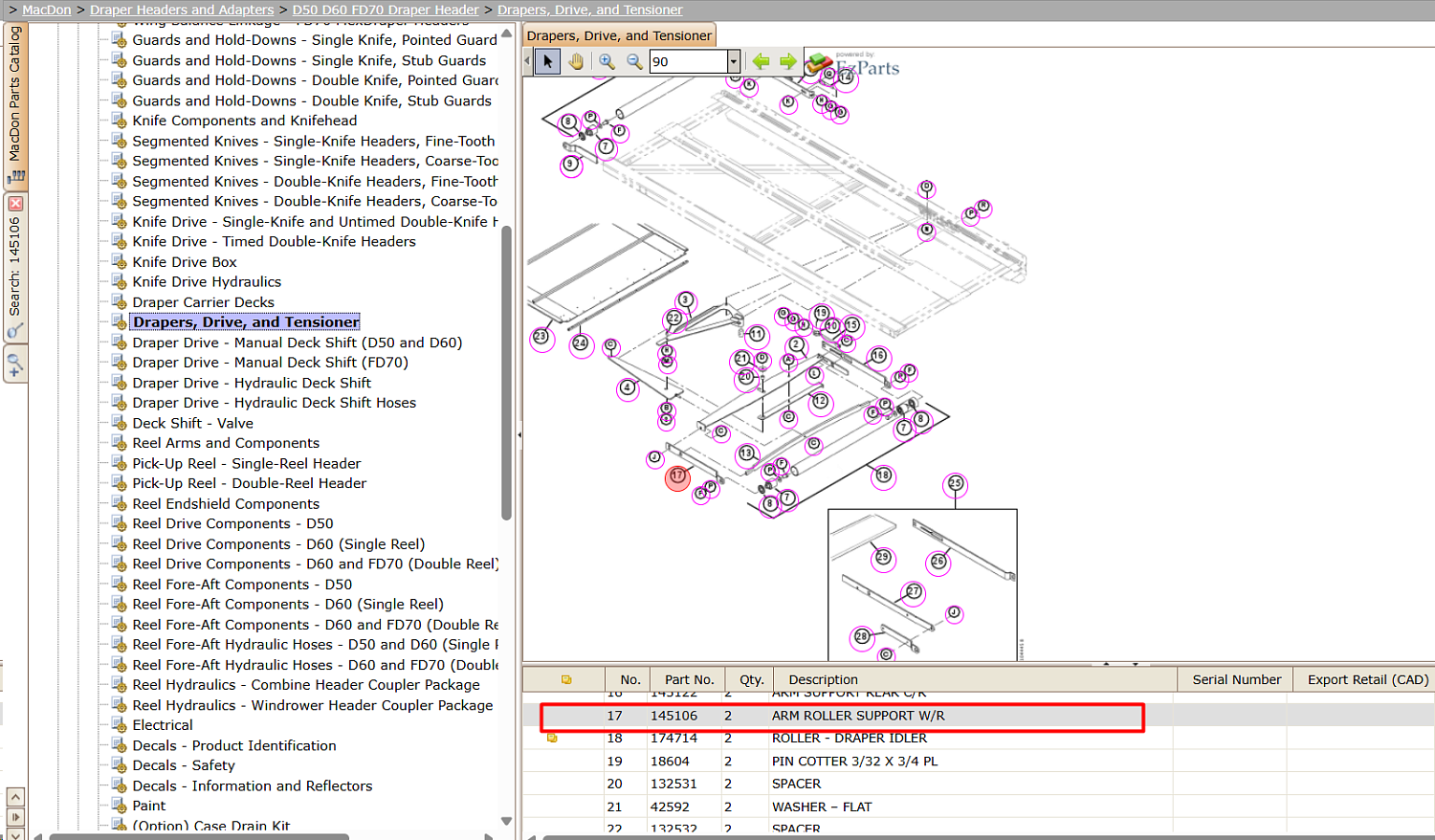Open Reel Endshield Components tree item

[x=226, y=504]
